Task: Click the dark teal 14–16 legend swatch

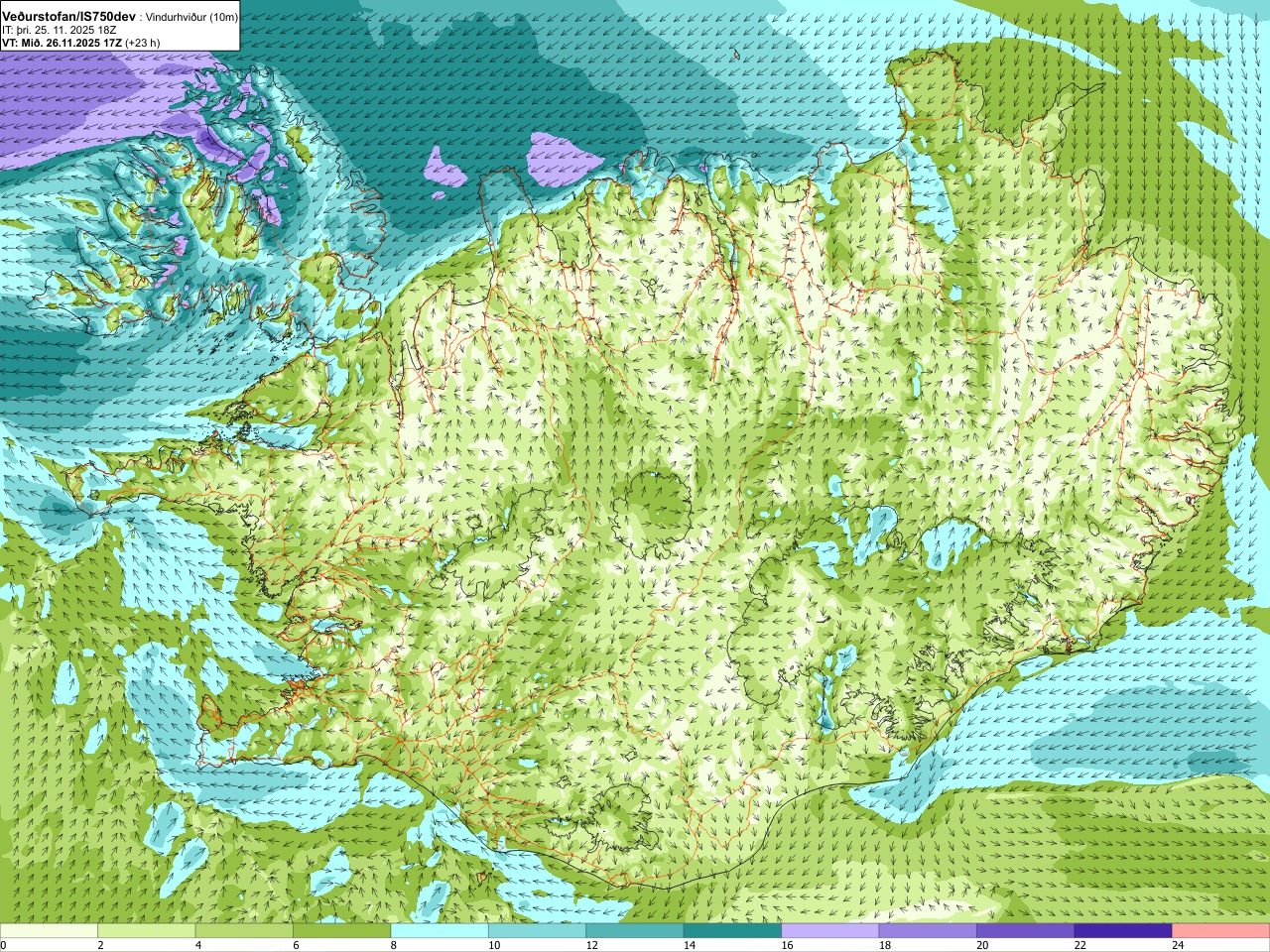Action: [x=732, y=931]
